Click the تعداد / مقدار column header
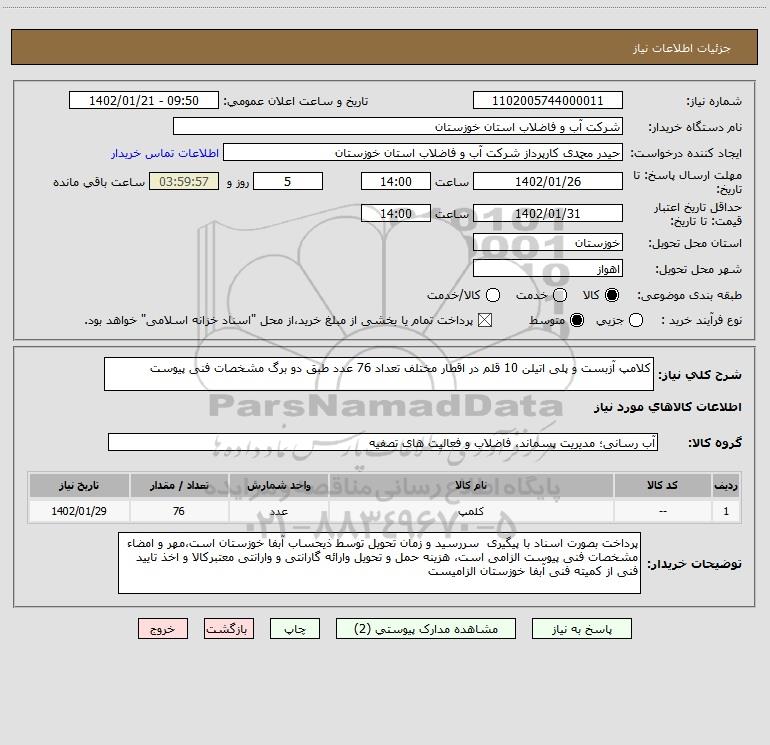The height and width of the screenshot is (745, 770). pos(179,485)
